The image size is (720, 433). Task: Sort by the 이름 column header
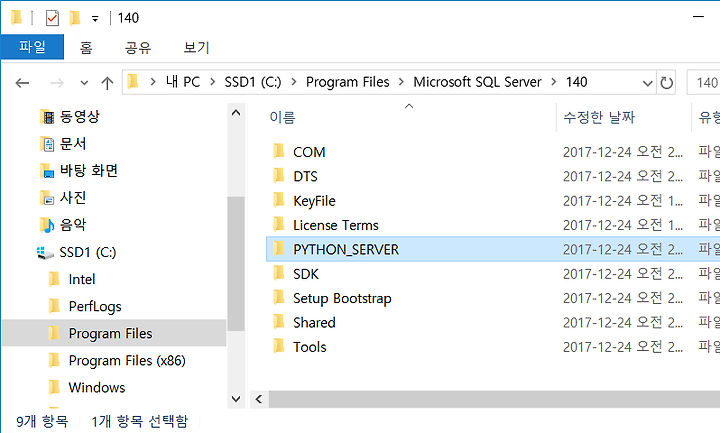coord(282,118)
